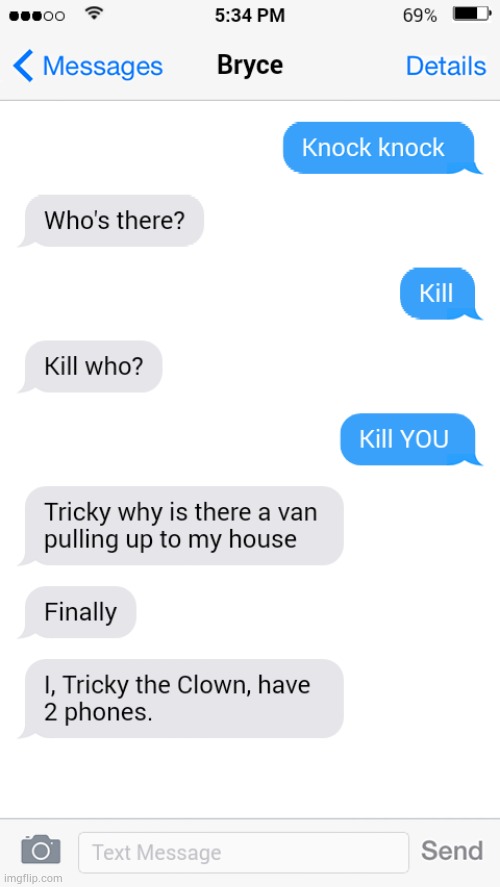500x887 pixels.
Task: Tap the blue back chevron arrow
Action: [x=23, y=66]
